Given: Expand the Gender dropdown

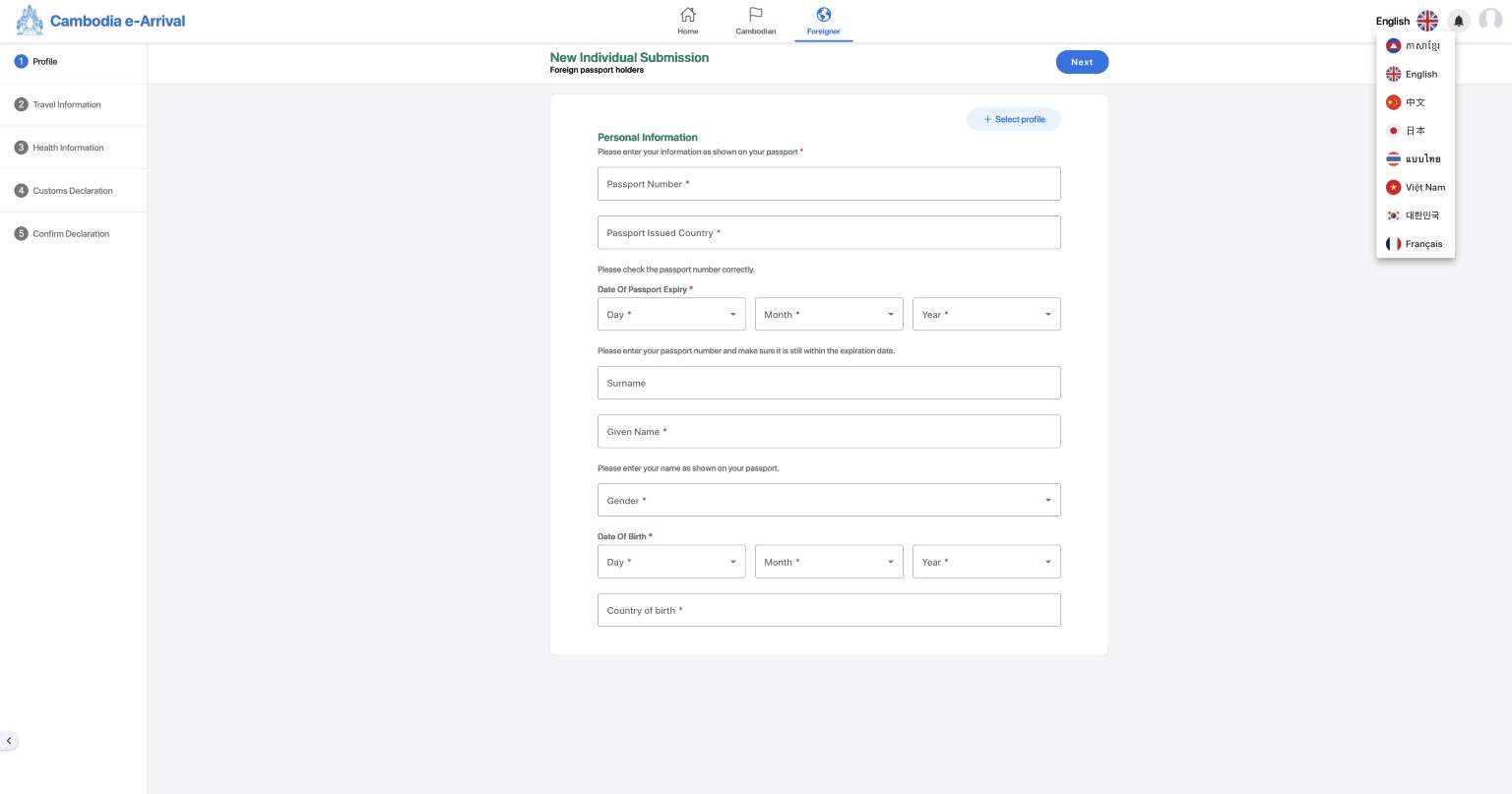Looking at the screenshot, I should point(829,500).
